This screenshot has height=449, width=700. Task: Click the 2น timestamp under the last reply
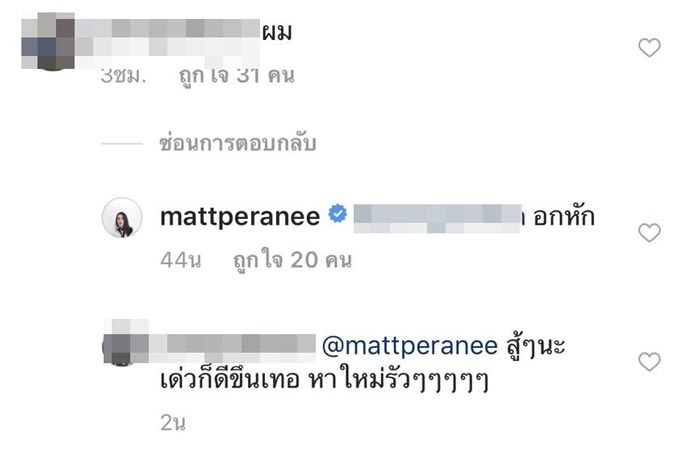click(173, 422)
